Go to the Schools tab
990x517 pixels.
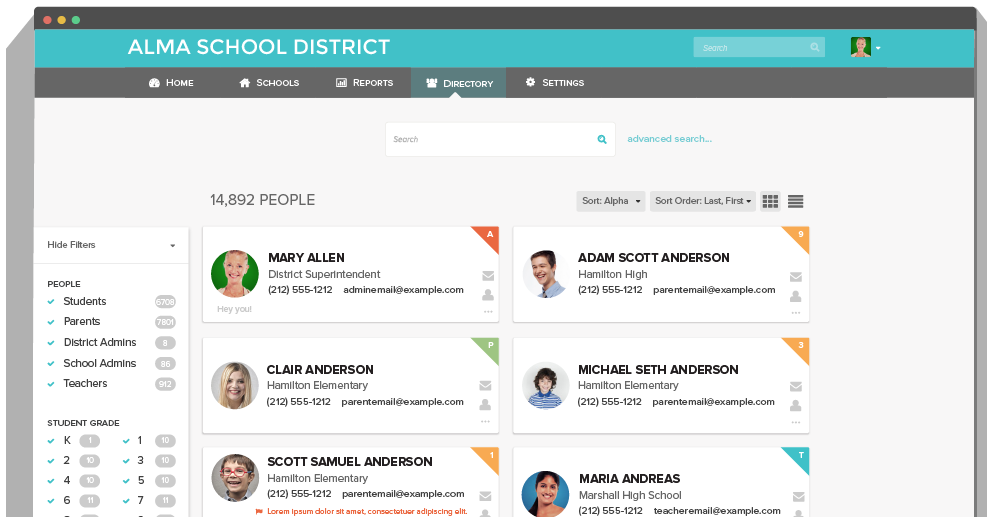tap(269, 83)
